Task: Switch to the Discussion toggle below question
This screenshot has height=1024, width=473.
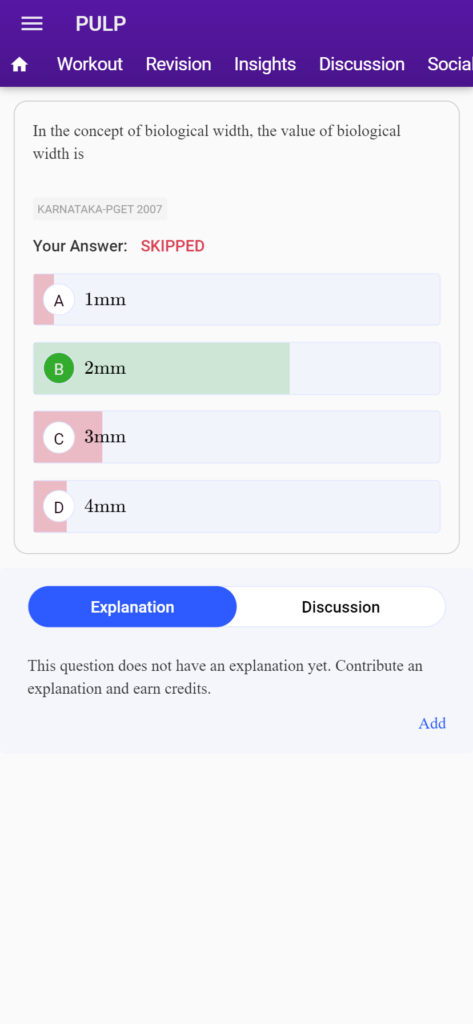Action: click(340, 607)
